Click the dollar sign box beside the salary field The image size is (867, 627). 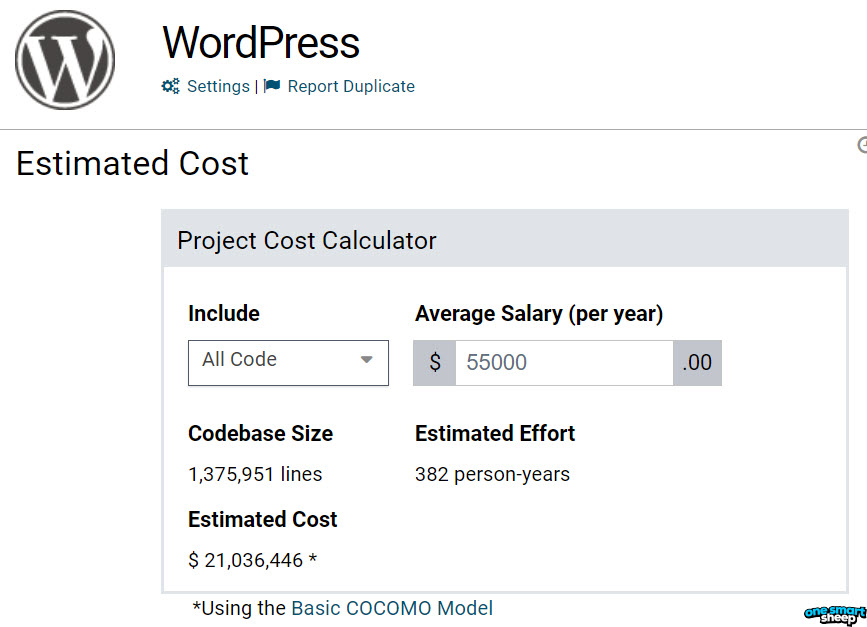434,362
